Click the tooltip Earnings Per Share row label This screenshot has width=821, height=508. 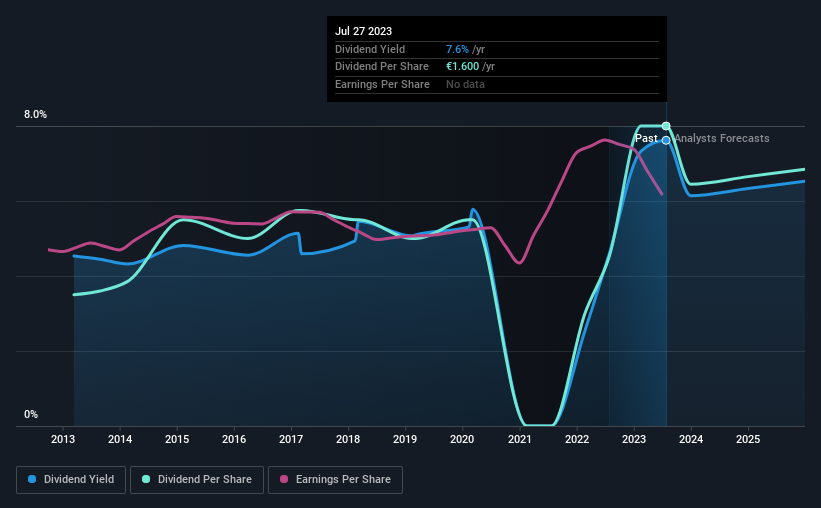click(382, 84)
